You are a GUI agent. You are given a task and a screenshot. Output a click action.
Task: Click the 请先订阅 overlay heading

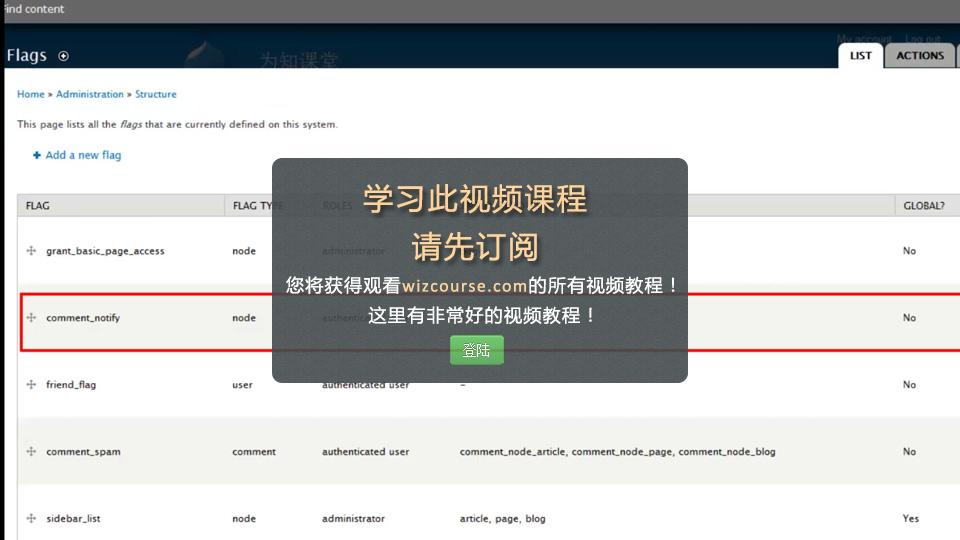pyautogui.click(x=475, y=247)
